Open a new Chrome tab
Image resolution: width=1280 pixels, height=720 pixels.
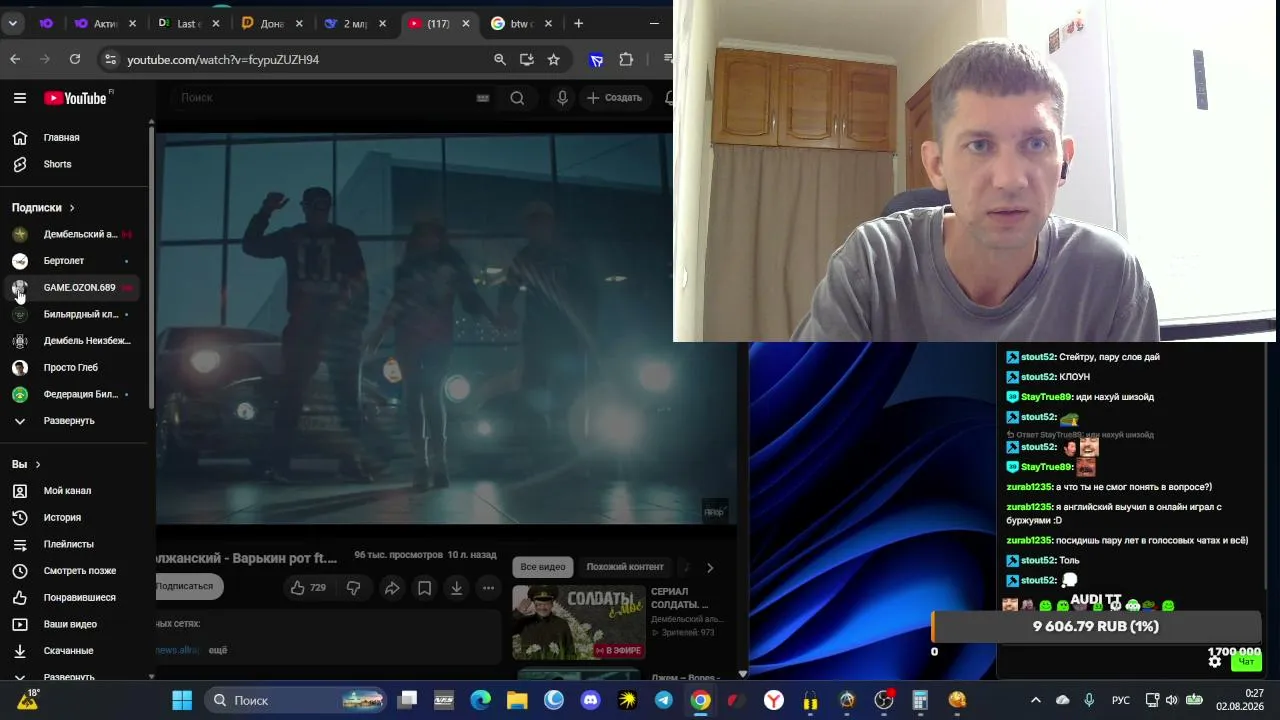pyautogui.click(x=578, y=24)
